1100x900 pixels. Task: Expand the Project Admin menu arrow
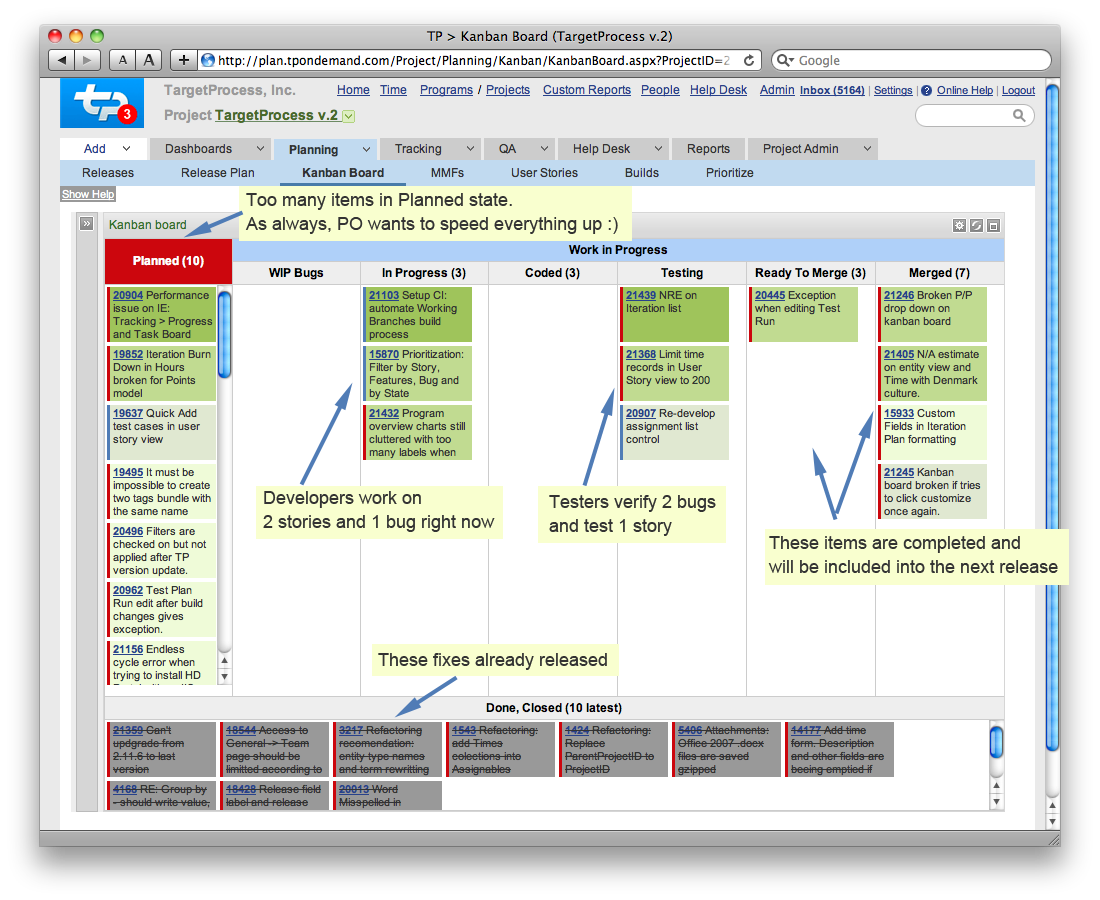pyautogui.click(x=867, y=149)
